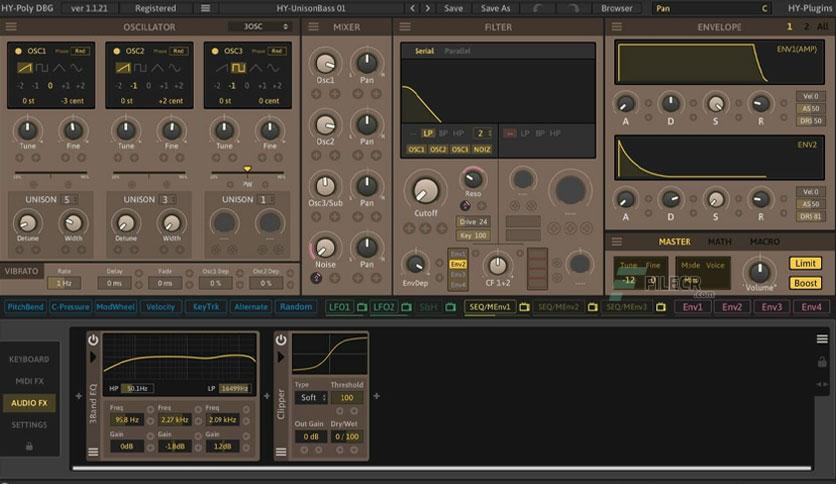Screen dimensions: 836x484
Task: Change filter 1 slope value 2
Action: (x=484, y=133)
